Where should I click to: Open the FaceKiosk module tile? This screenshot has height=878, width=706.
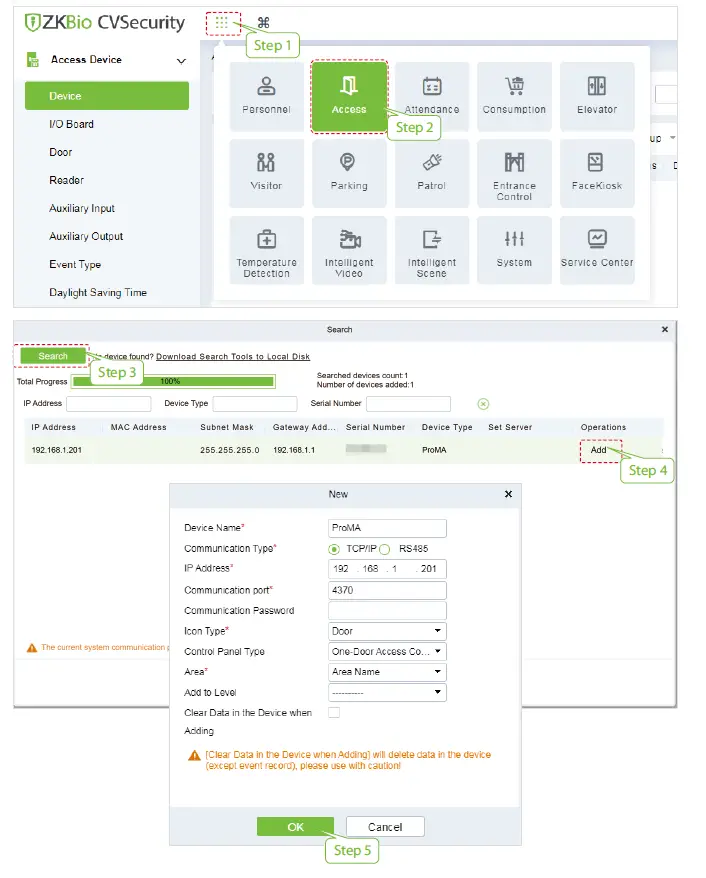(597, 173)
